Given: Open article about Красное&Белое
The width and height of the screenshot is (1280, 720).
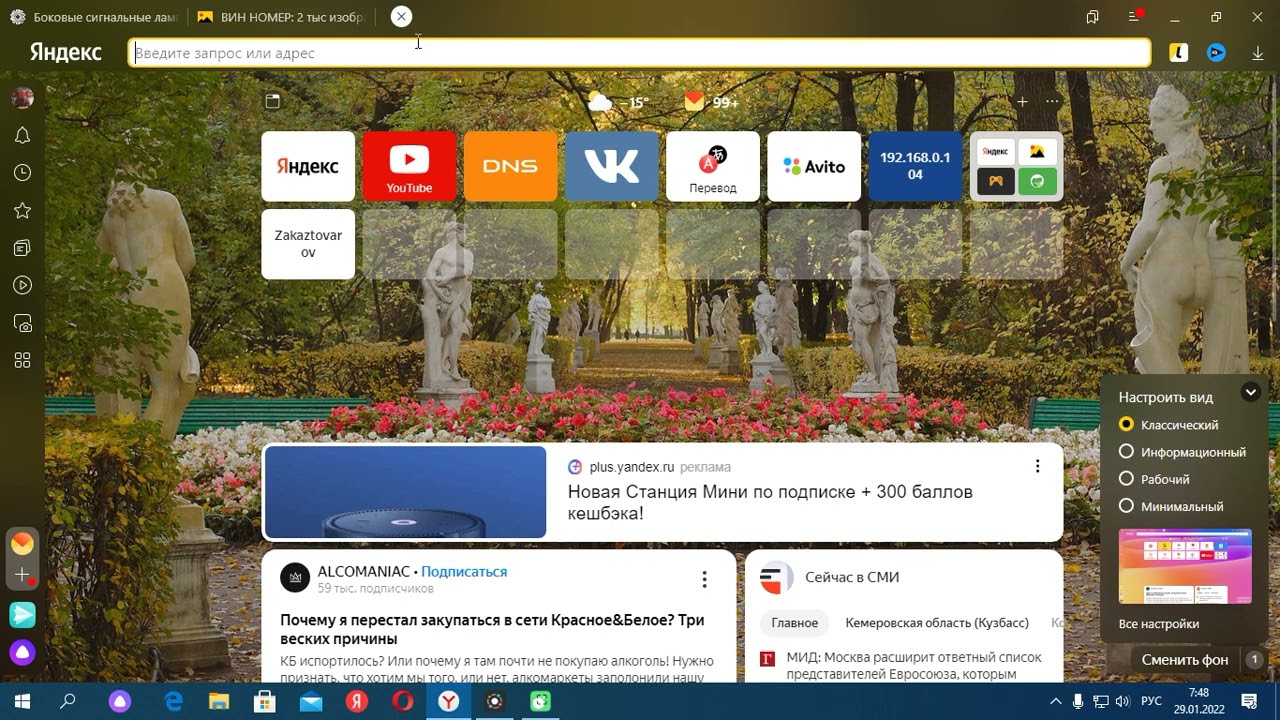Looking at the screenshot, I should (x=492, y=629).
